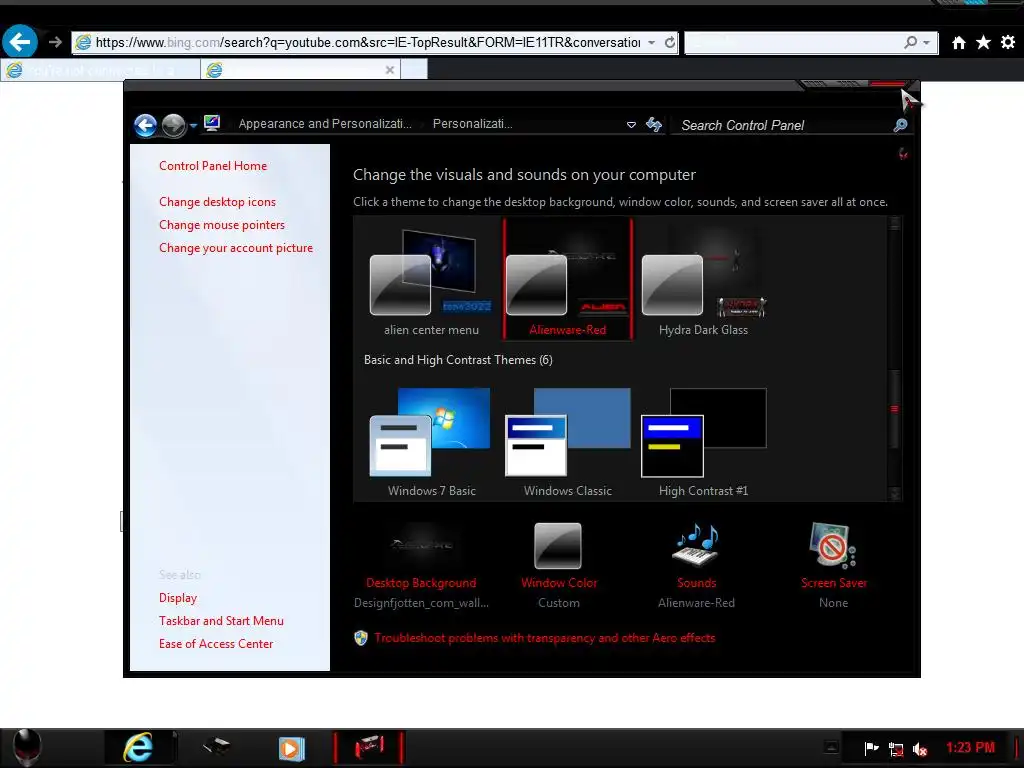Click theme list scrollbar up arrow
Image resolution: width=1024 pixels, height=768 pixels.
click(895, 223)
